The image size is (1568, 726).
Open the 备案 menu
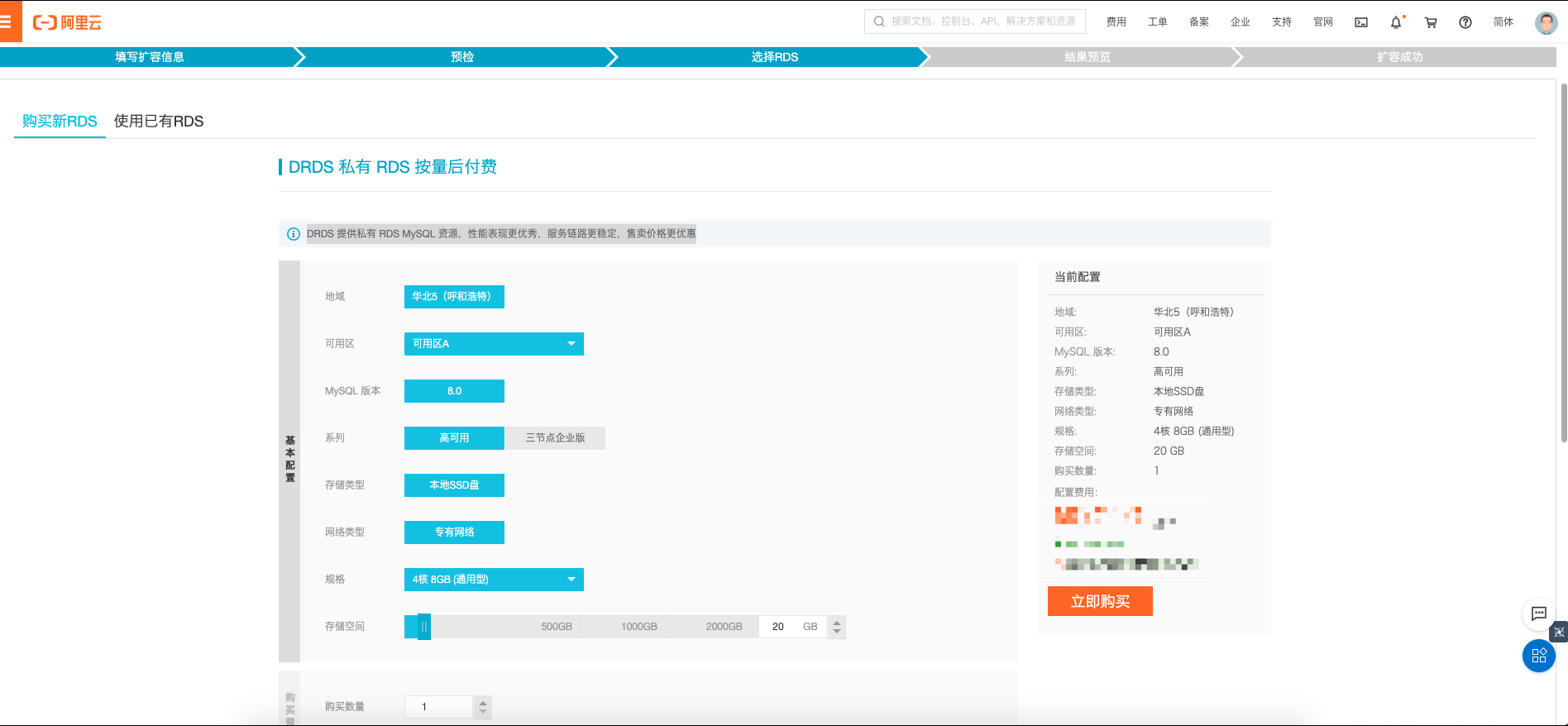pos(1199,22)
